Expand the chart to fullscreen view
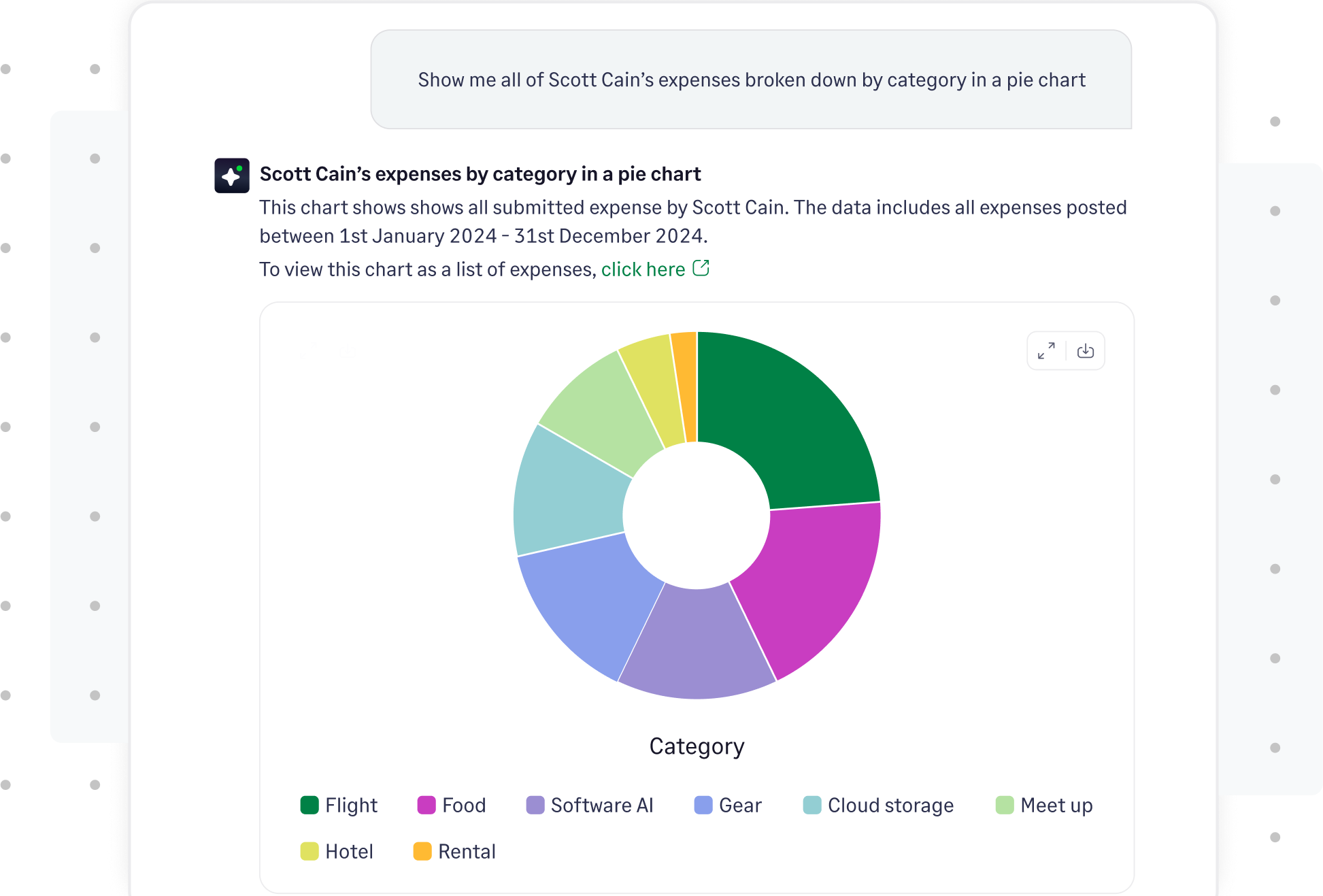Image resolution: width=1323 pixels, height=896 pixels. pos(1046,350)
